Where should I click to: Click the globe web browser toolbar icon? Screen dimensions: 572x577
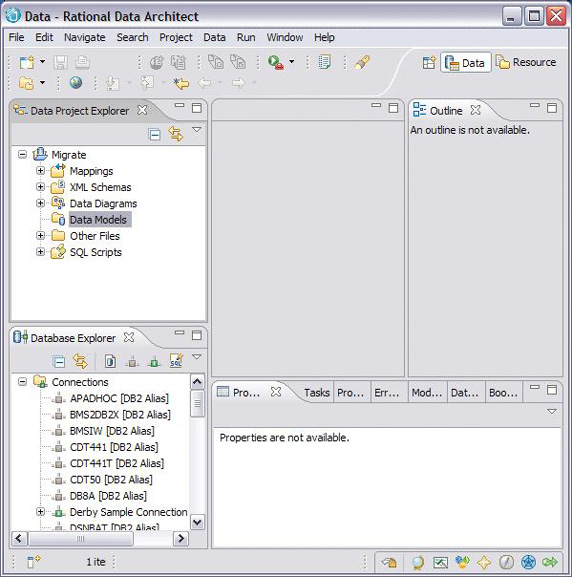(76, 83)
